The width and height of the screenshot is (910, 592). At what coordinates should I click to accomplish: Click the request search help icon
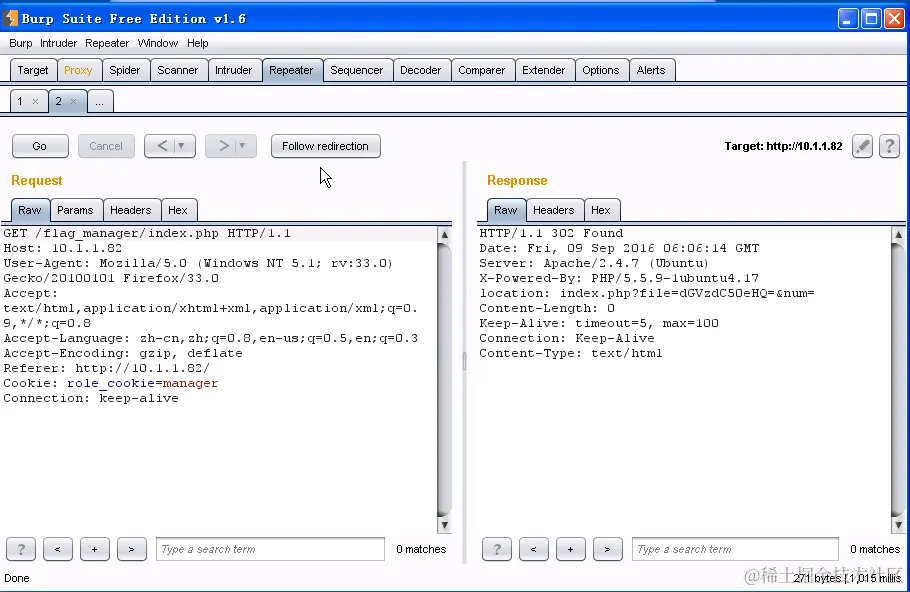pos(21,549)
